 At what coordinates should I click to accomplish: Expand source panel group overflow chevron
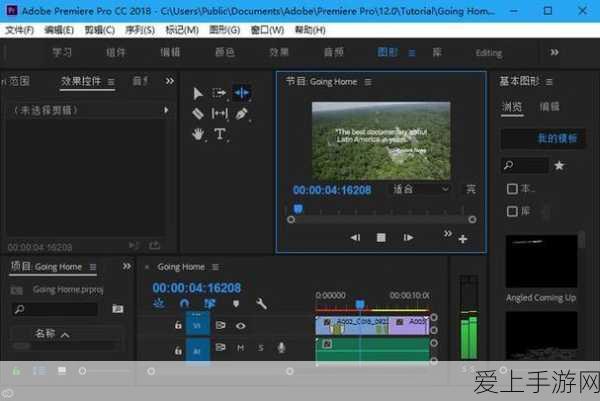click(x=170, y=81)
